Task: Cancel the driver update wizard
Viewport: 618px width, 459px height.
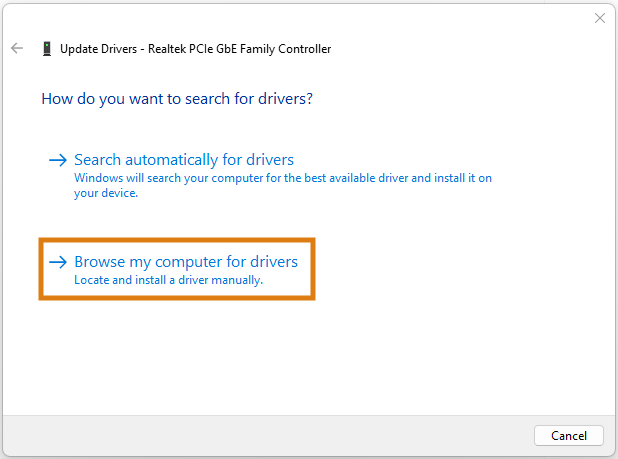Action: [x=568, y=435]
